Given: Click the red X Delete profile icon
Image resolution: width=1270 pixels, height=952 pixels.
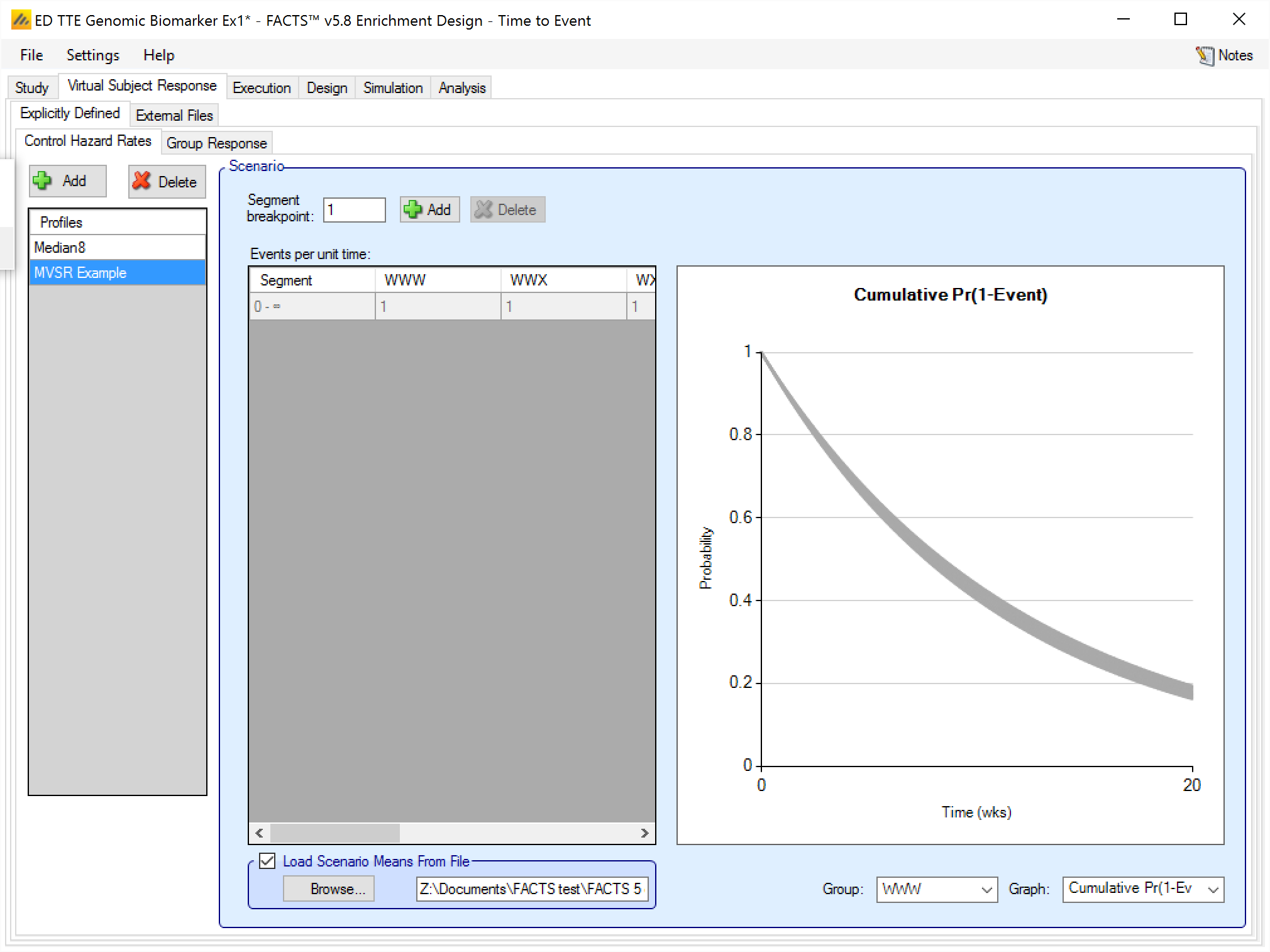Looking at the screenshot, I should (x=141, y=181).
